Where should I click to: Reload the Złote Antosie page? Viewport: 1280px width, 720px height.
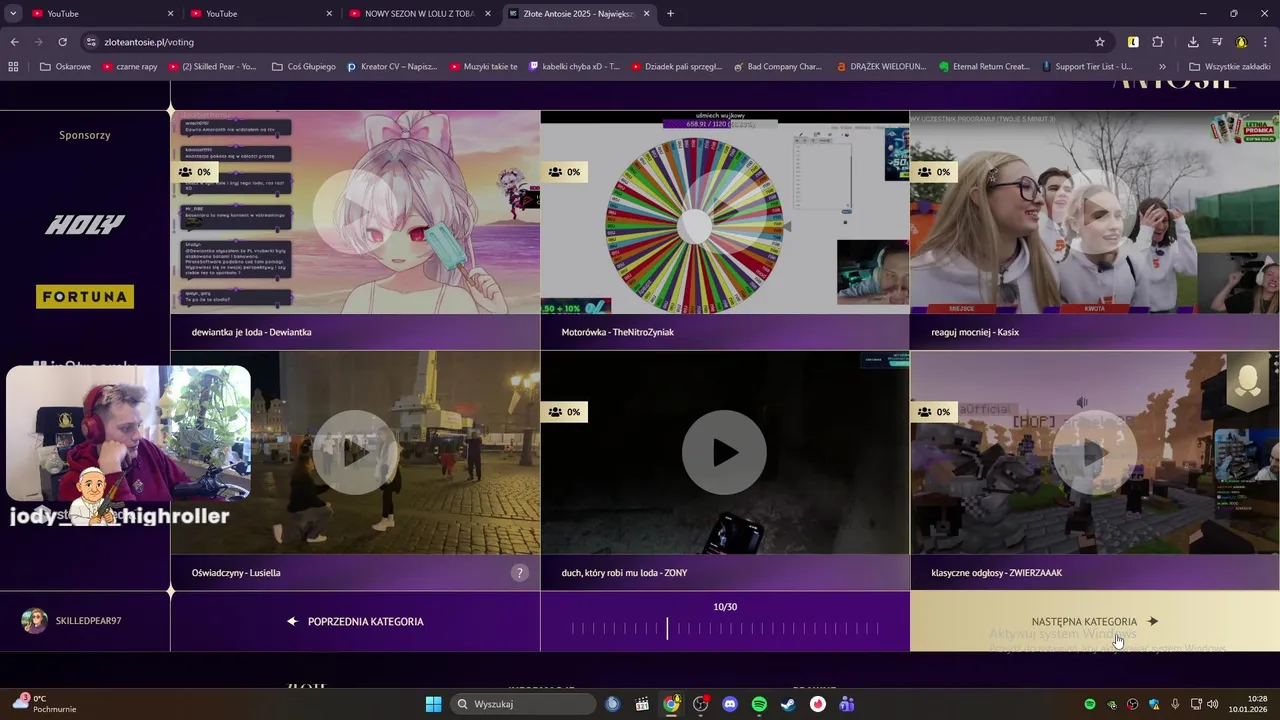click(62, 42)
